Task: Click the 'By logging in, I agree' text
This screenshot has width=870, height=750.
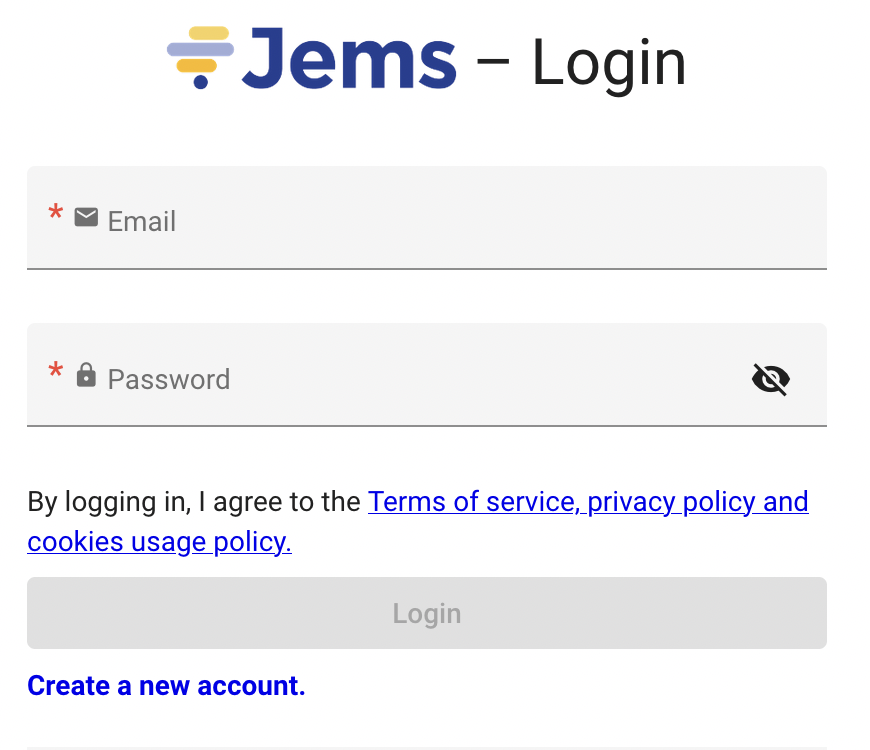Action: point(194,501)
